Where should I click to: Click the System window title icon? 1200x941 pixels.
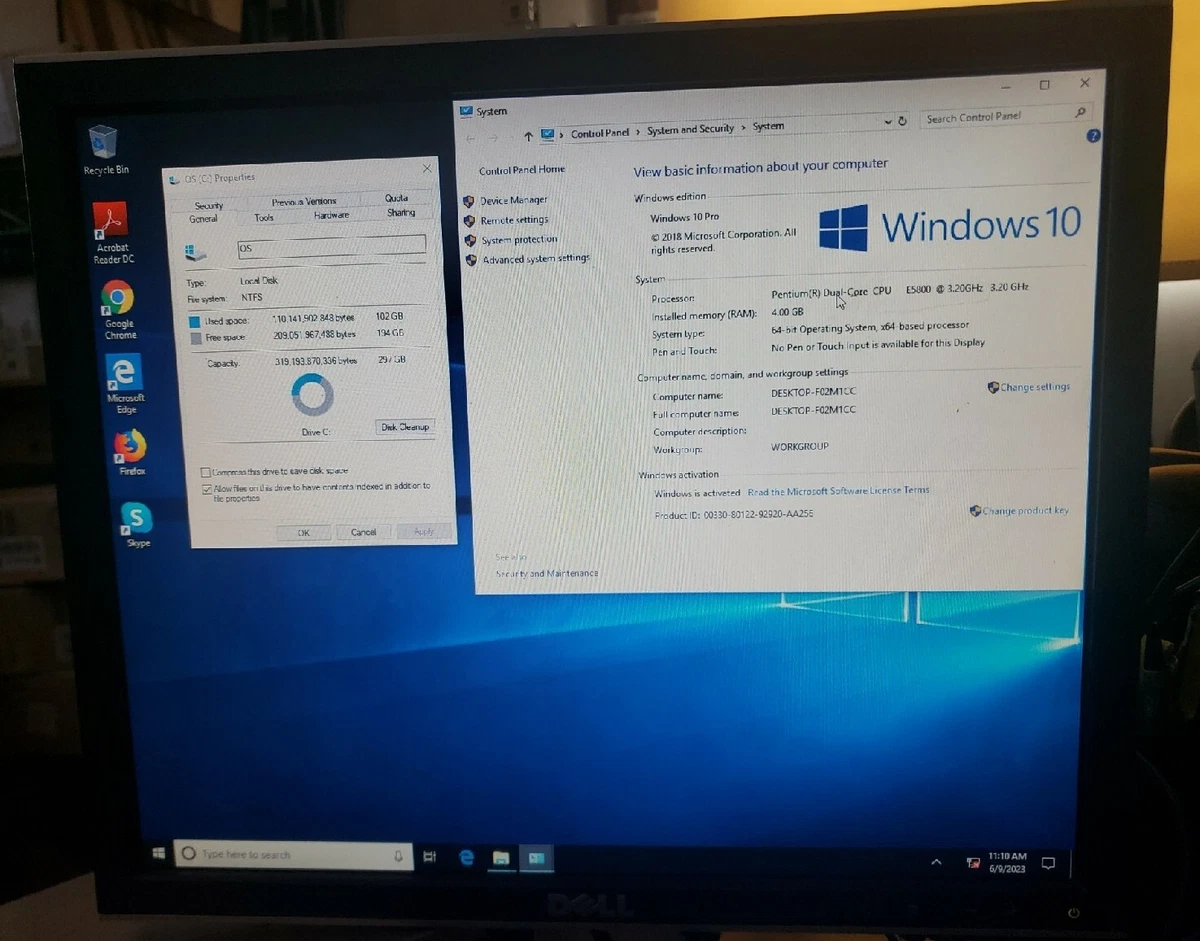tap(466, 111)
